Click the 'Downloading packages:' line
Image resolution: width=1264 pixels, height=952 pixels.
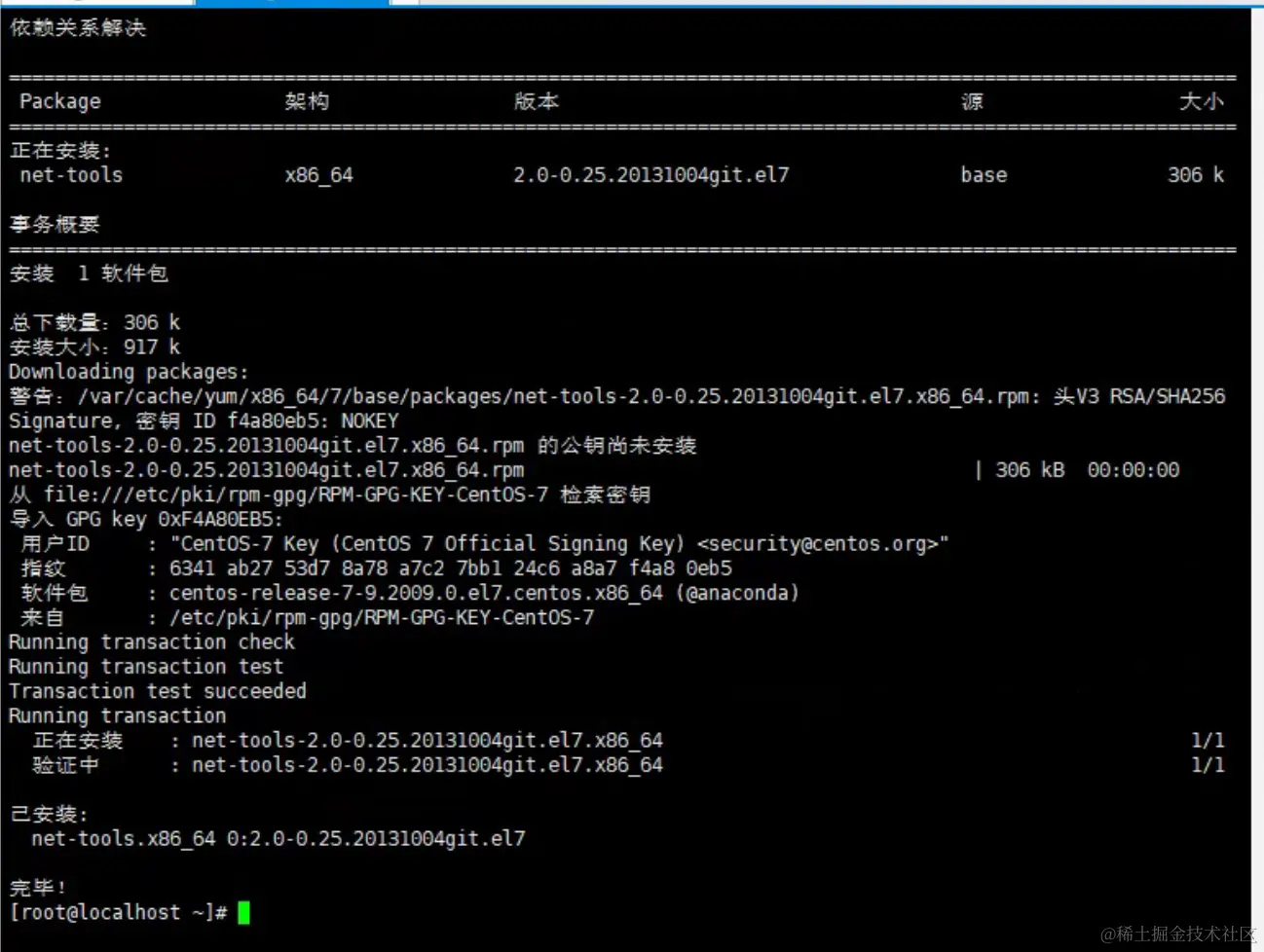coord(129,372)
